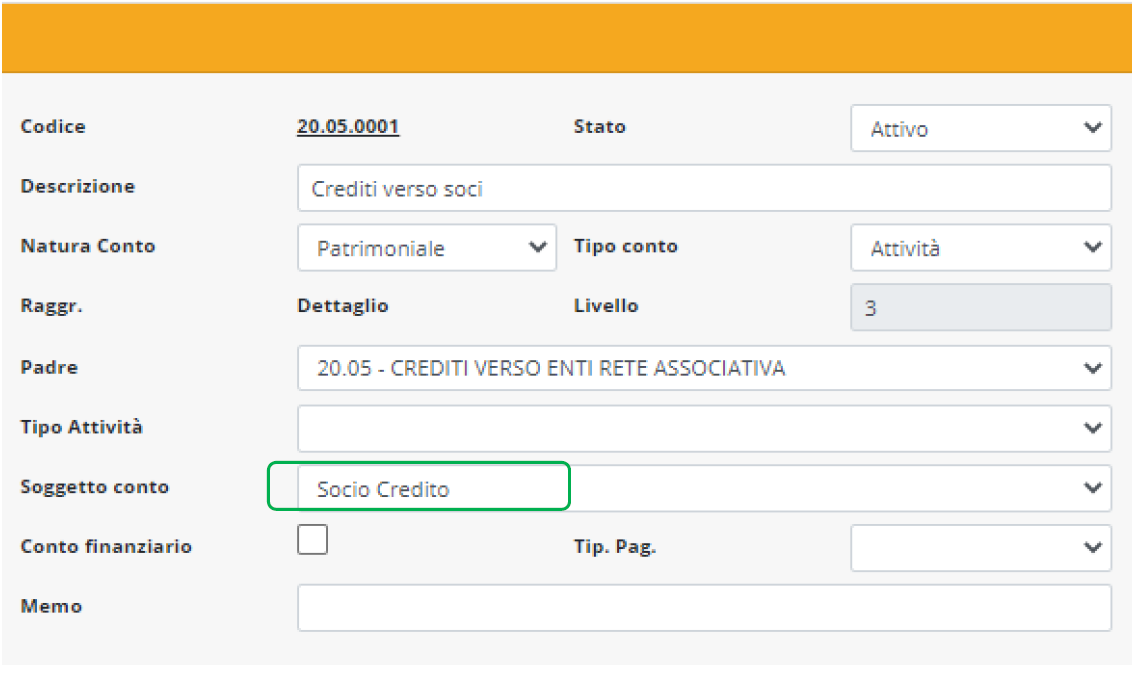The width and height of the screenshot is (1137, 676).
Task: Expand the Tip. Pag. dropdown
Action: point(980,548)
